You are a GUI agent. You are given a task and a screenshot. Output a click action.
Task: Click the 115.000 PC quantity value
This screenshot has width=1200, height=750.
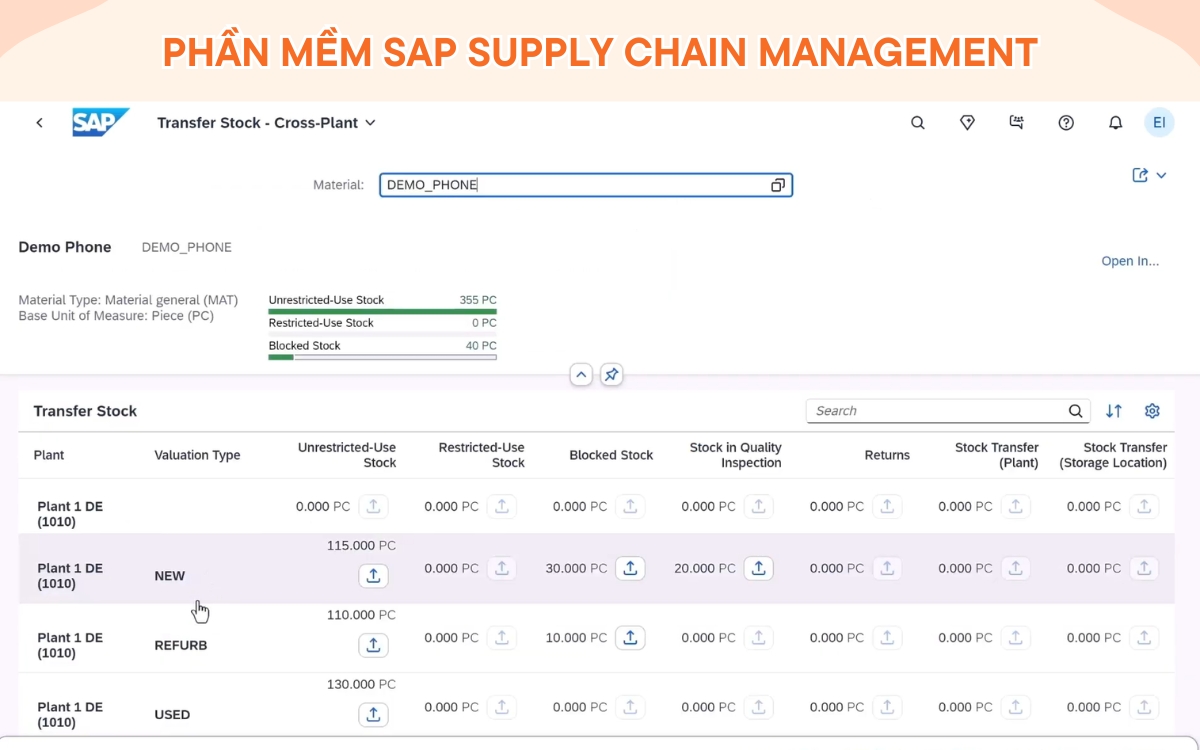[x=361, y=546]
